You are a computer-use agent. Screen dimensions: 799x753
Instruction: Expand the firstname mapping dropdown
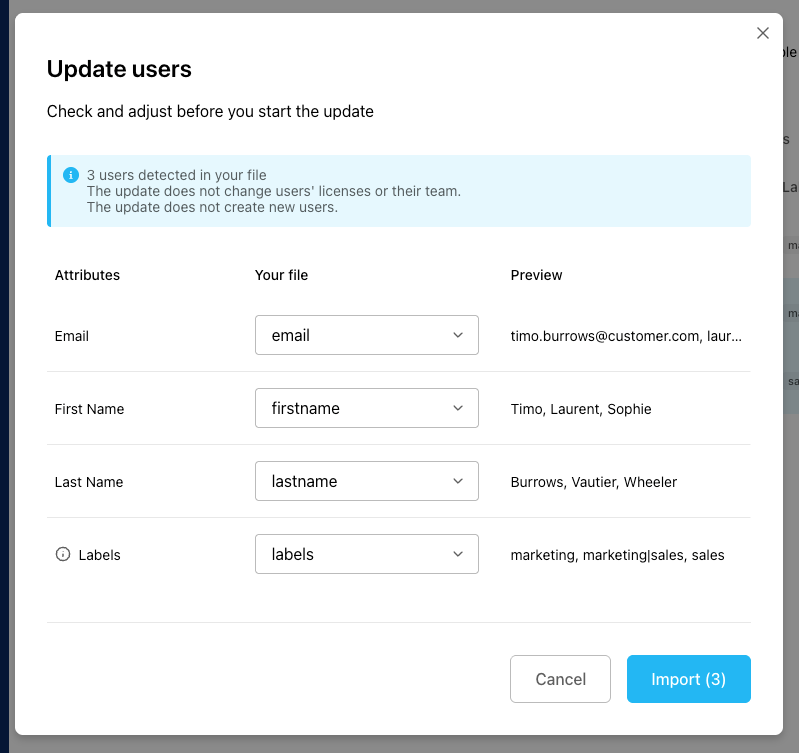(x=367, y=408)
